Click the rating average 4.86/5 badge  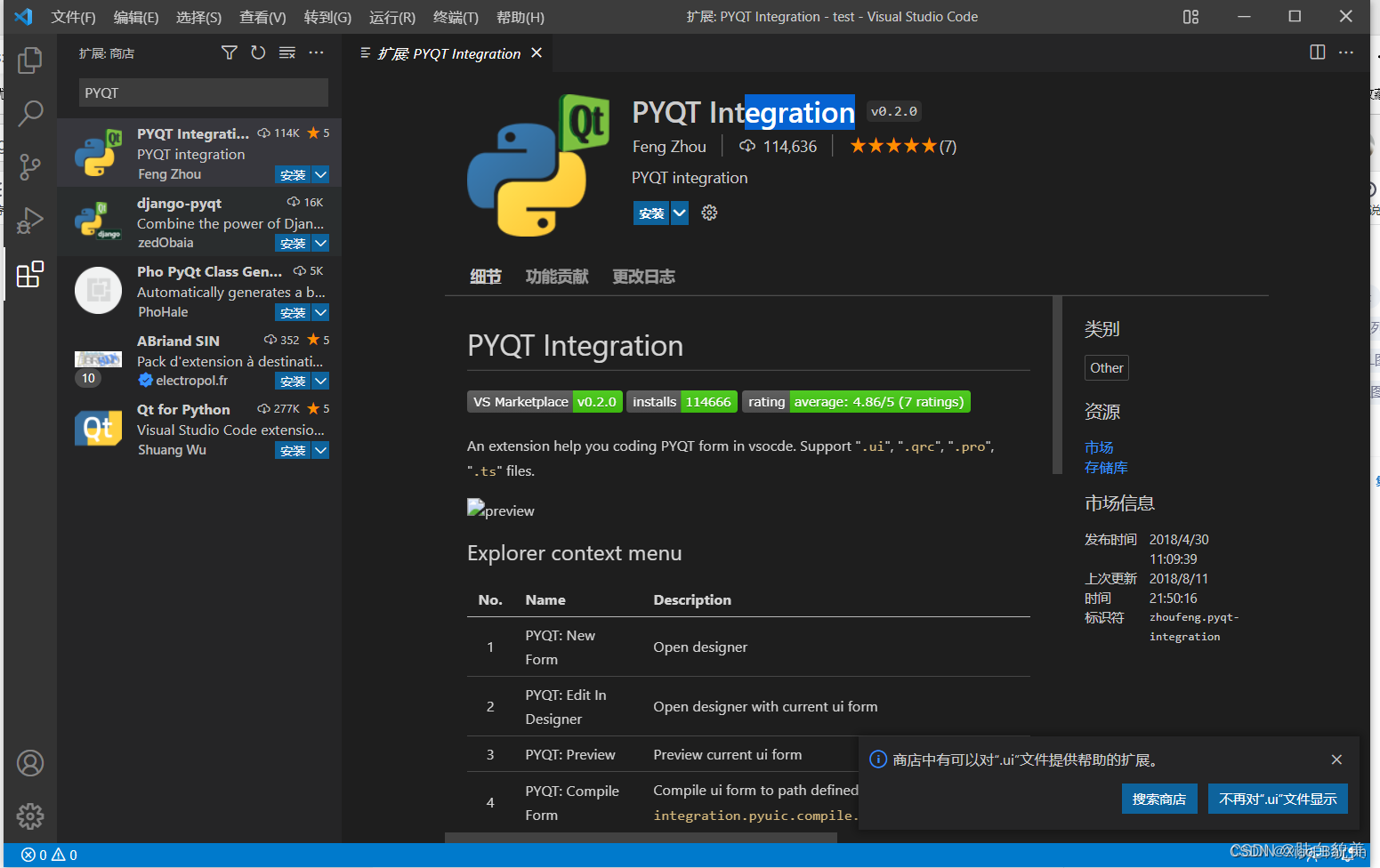(856, 402)
